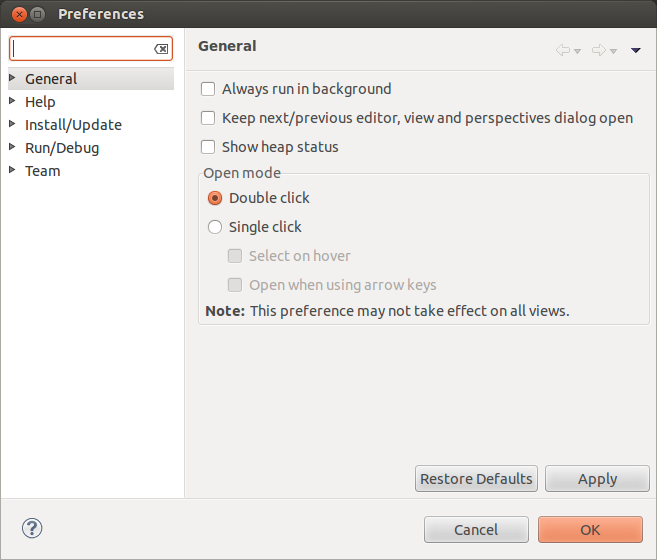Click the clear filter text icon
This screenshot has height=560, width=657.
click(161, 49)
